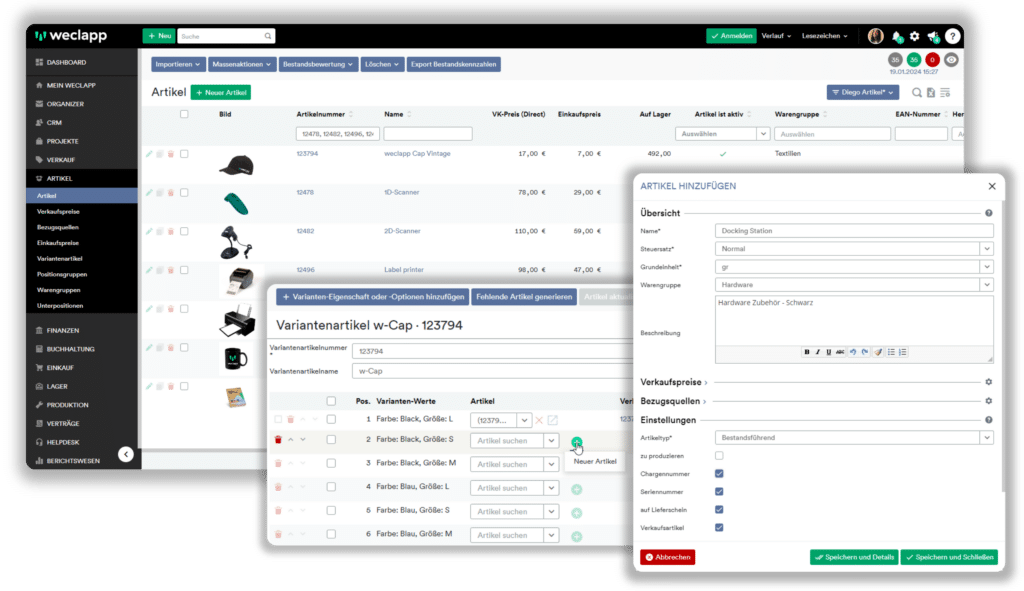Click the red X beside article (12379...
The image size is (1024, 591).
[539, 420]
